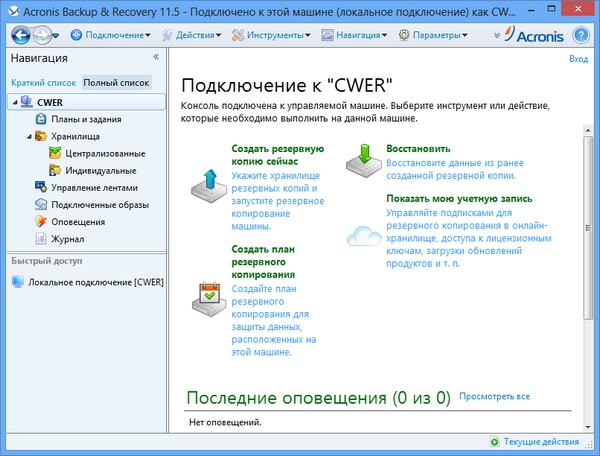Click the cloud account icon

pos(362,236)
